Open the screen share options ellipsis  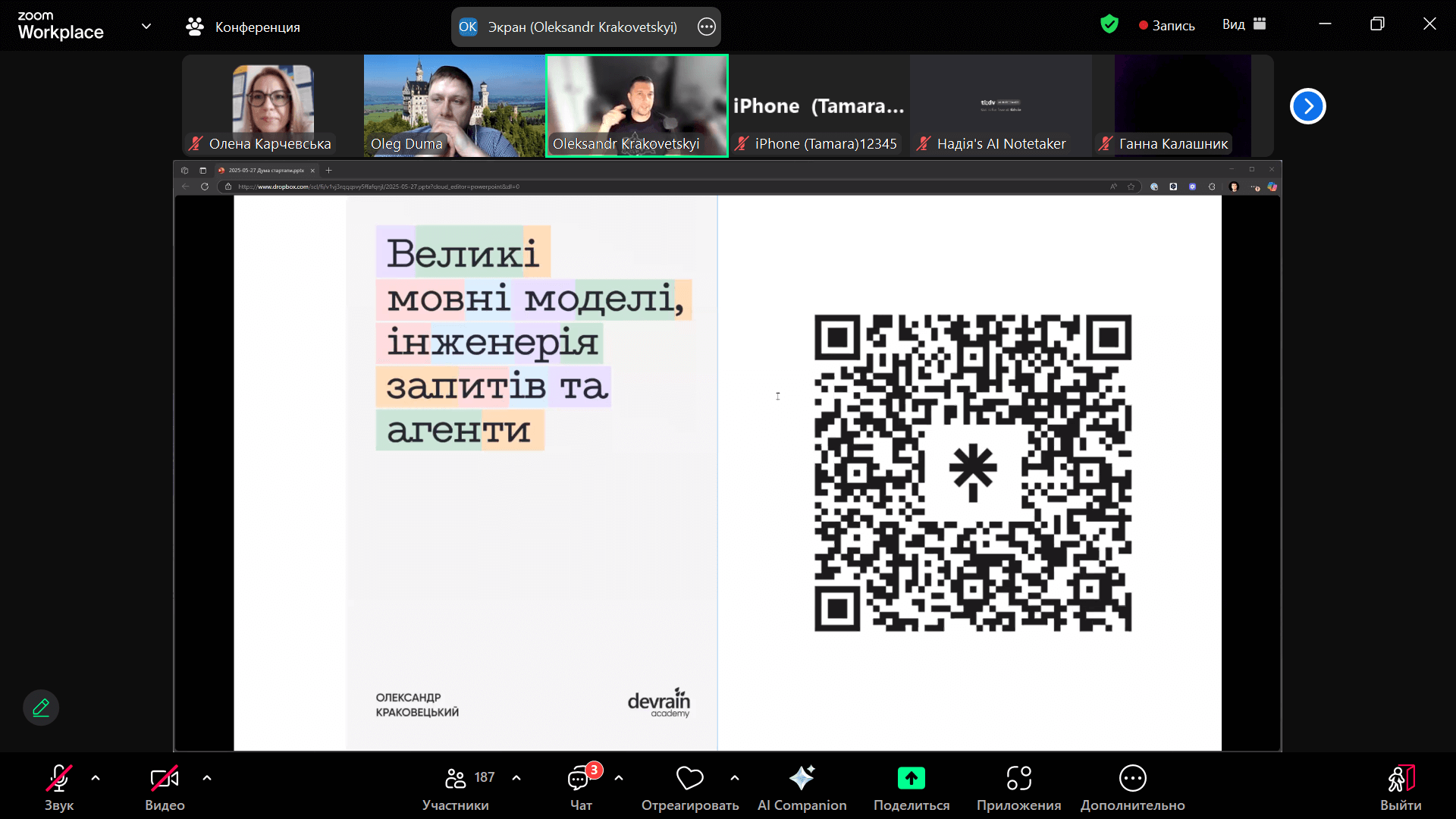point(707,27)
